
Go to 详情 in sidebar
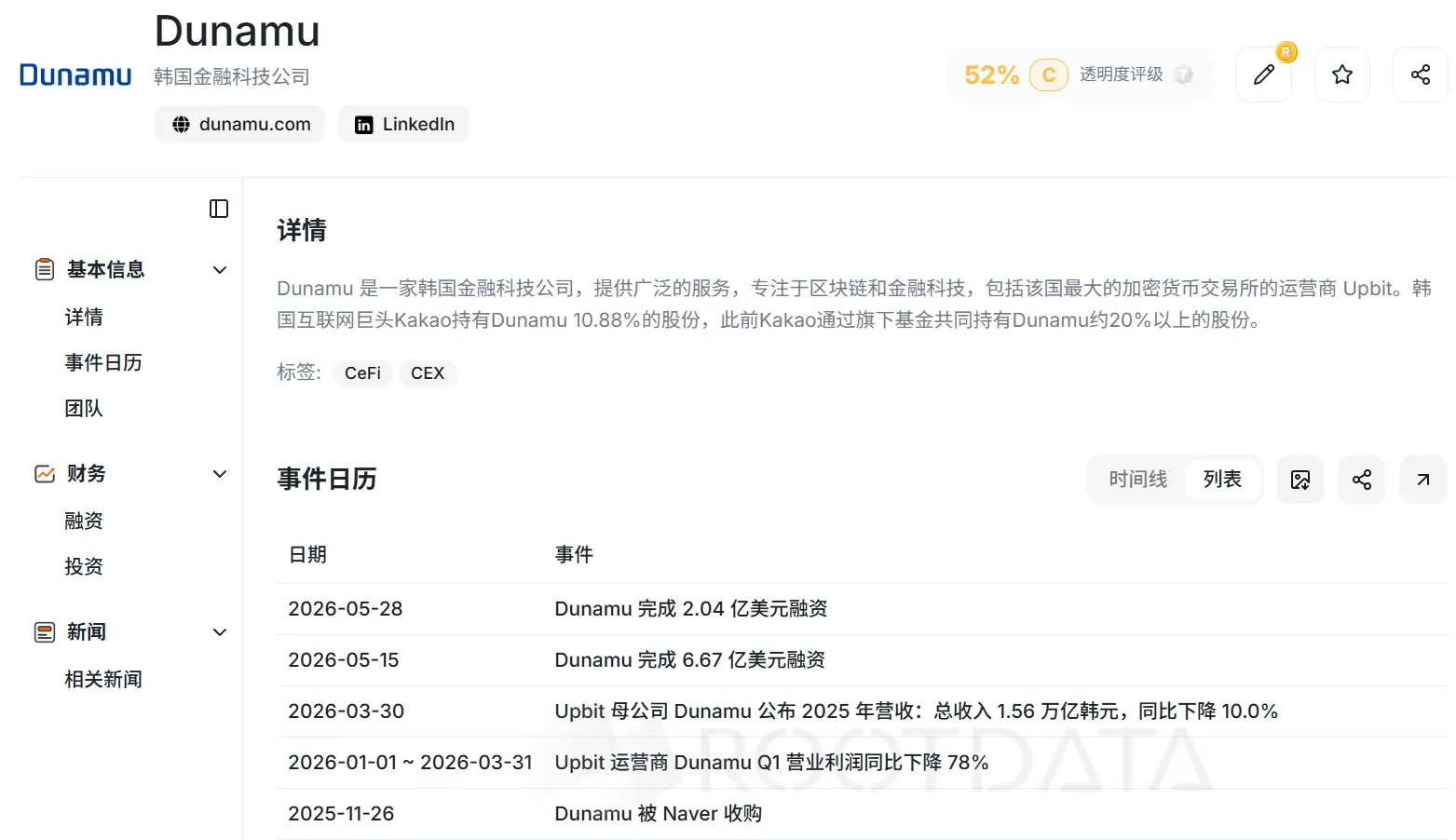click(84, 318)
